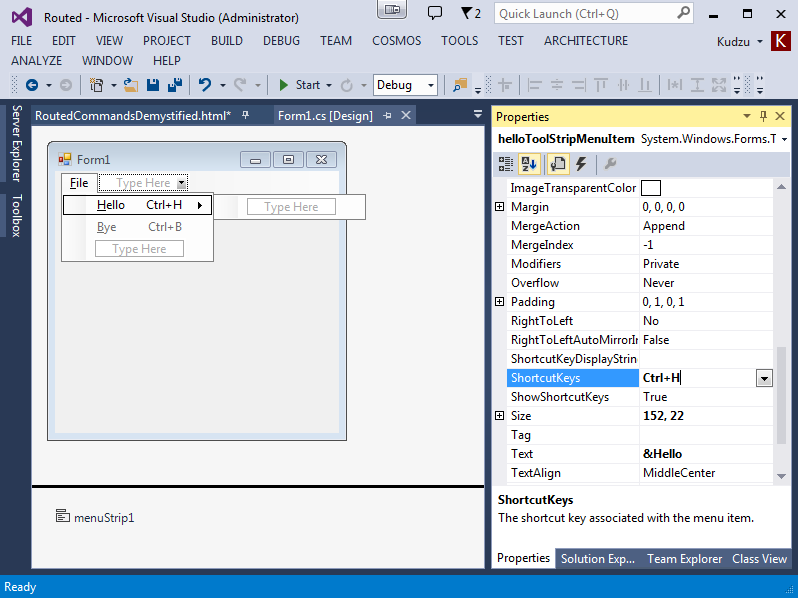Click the Bye menu item in designer
The height and width of the screenshot is (598, 798).
(x=107, y=227)
